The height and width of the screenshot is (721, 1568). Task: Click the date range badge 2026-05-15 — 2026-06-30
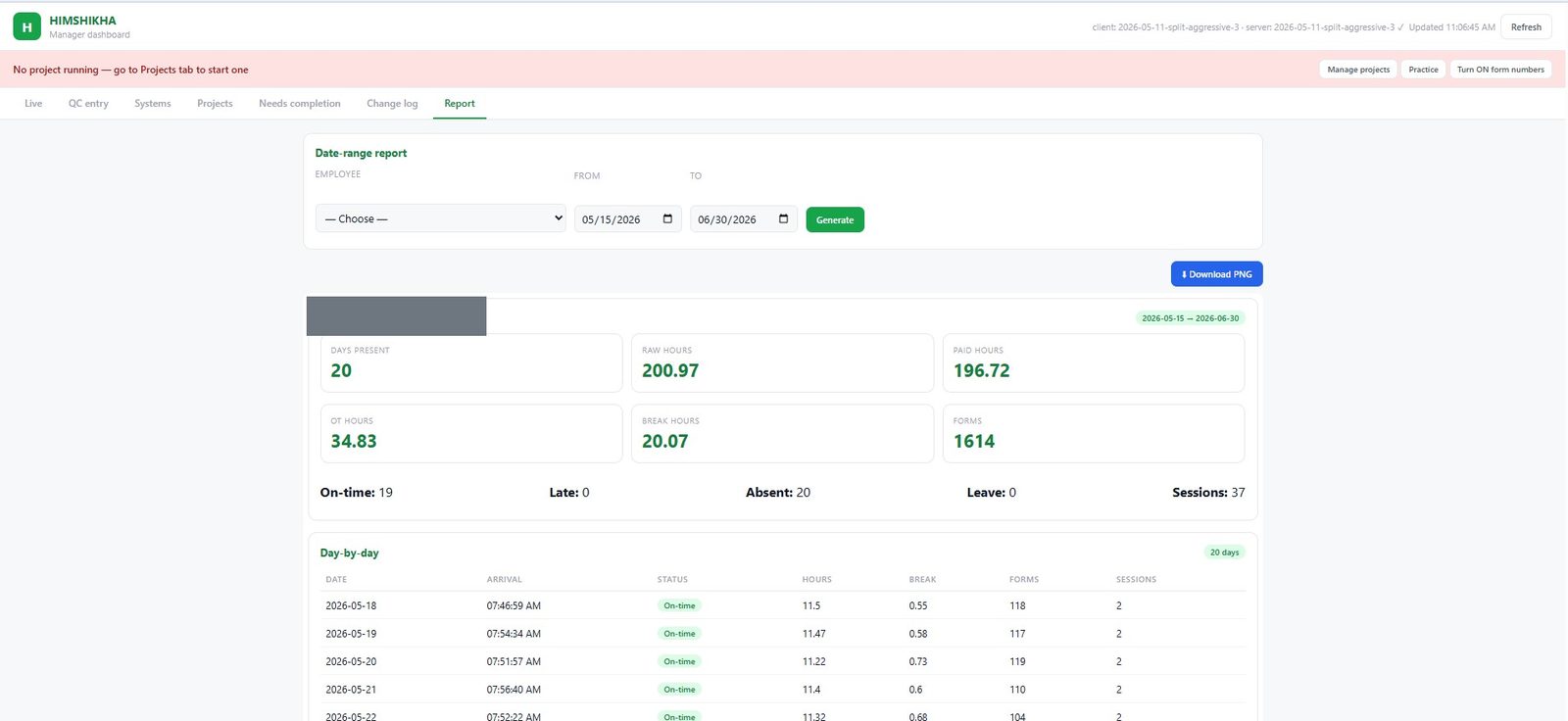(x=1190, y=318)
